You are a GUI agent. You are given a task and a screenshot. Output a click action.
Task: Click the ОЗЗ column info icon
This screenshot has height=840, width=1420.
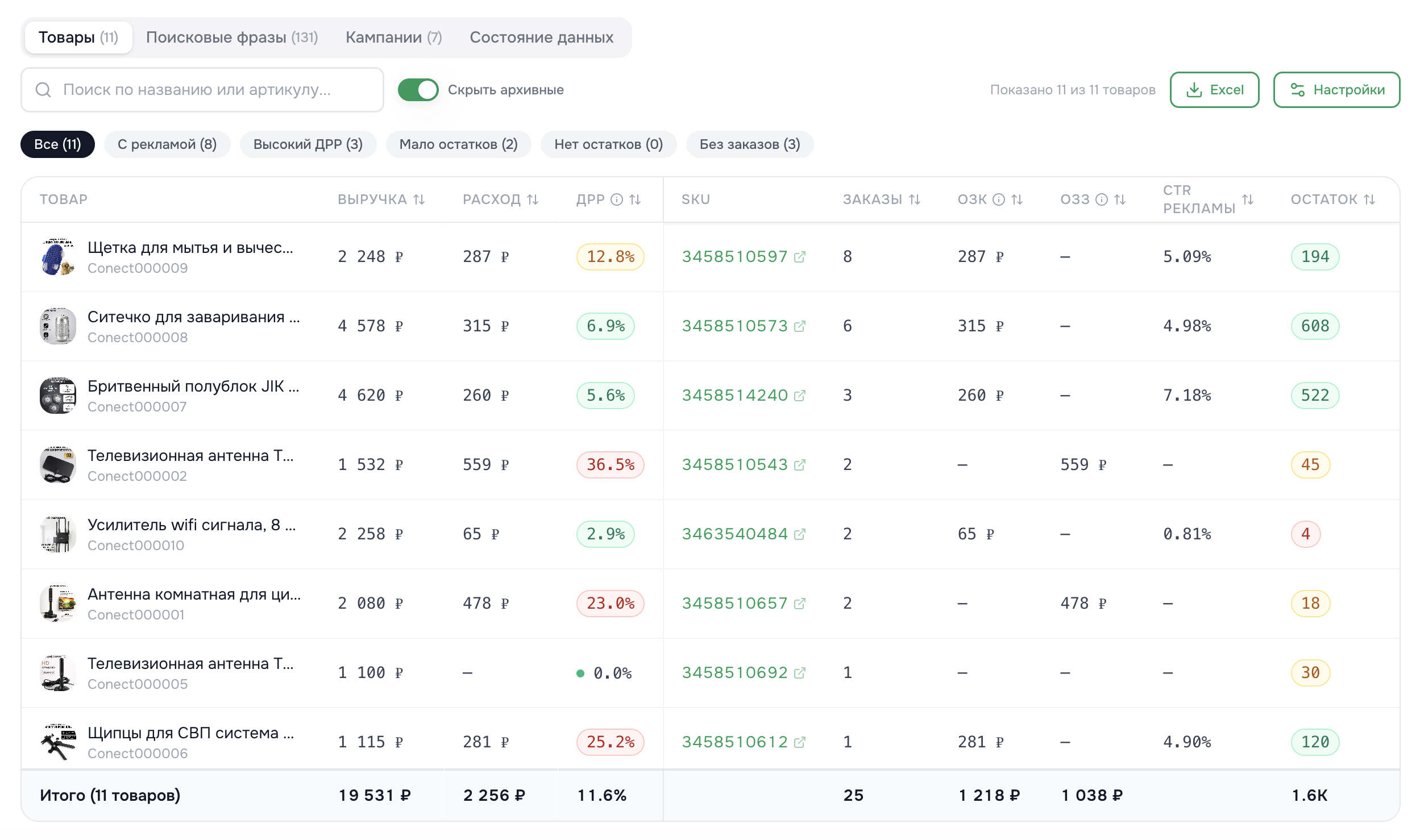click(x=1102, y=199)
